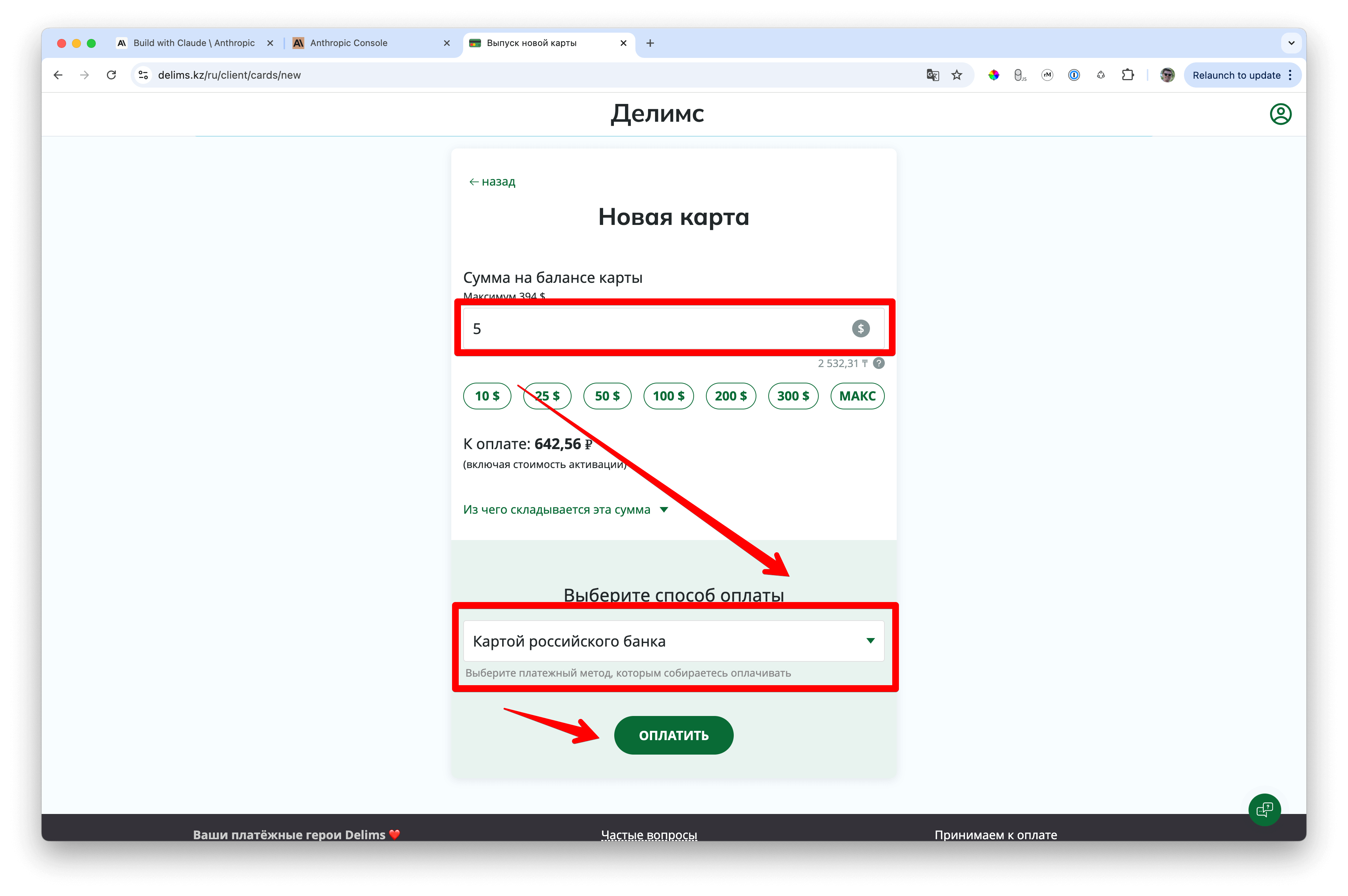Click the Сумма на балансе карты label

(553, 278)
